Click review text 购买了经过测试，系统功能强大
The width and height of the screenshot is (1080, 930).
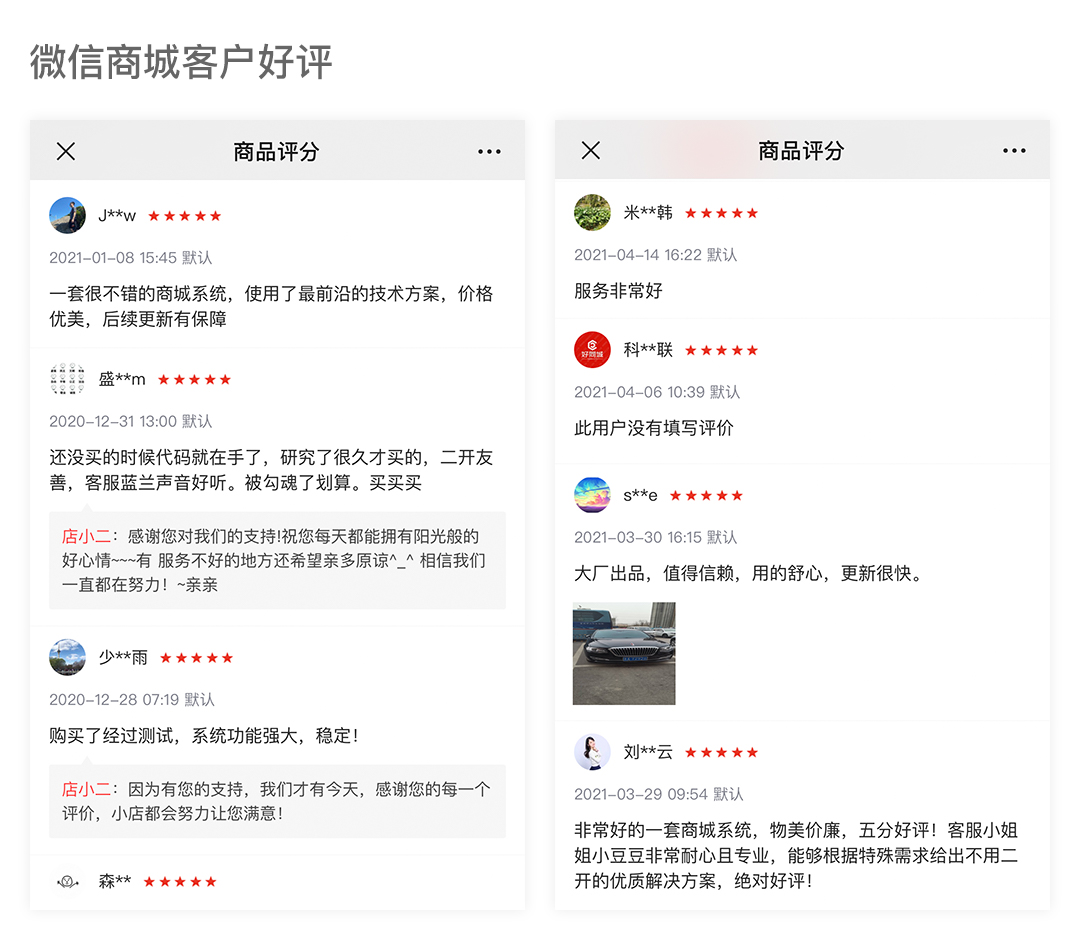point(204,736)
